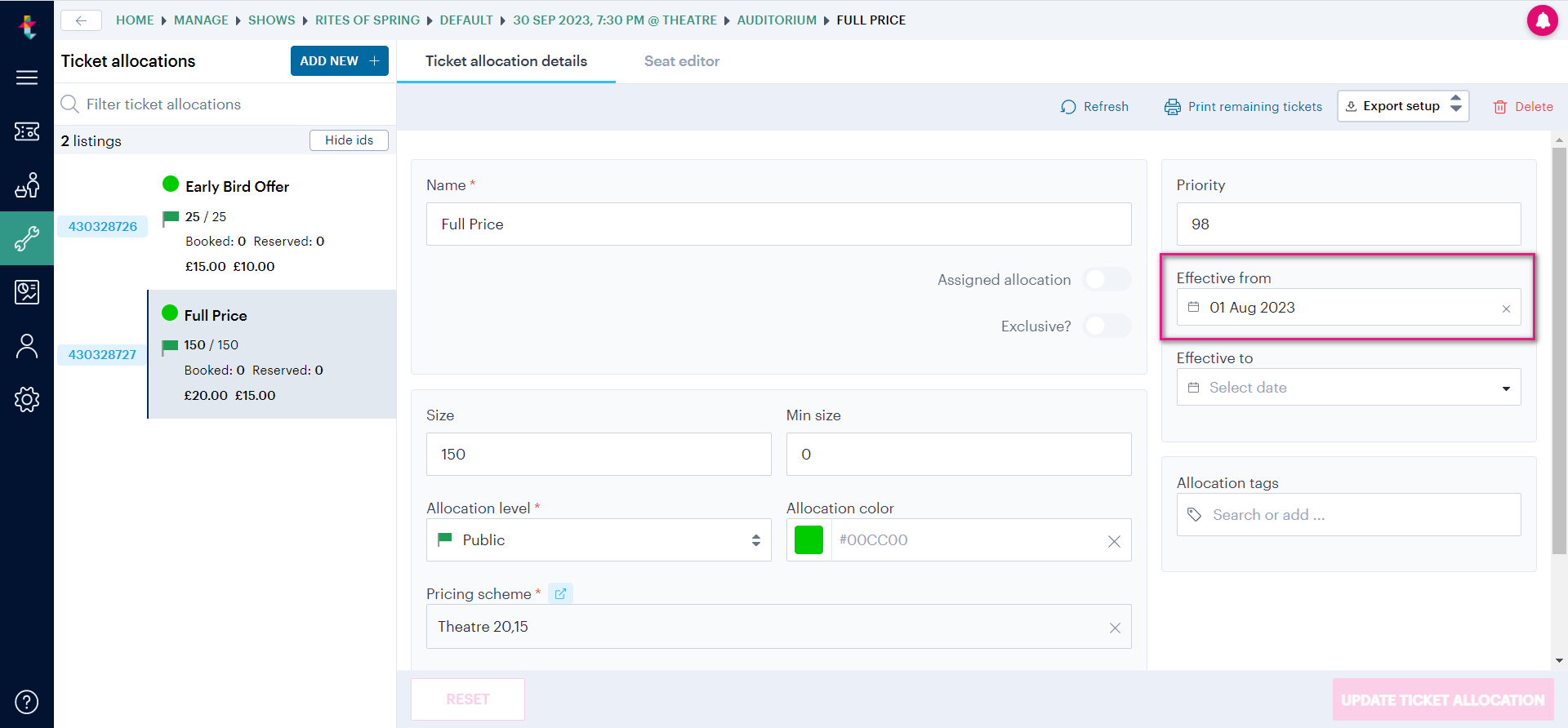The image size is (1568, 728).
Task: Switch to Ticket allocation details tab
Action: [x=506, y=61]
